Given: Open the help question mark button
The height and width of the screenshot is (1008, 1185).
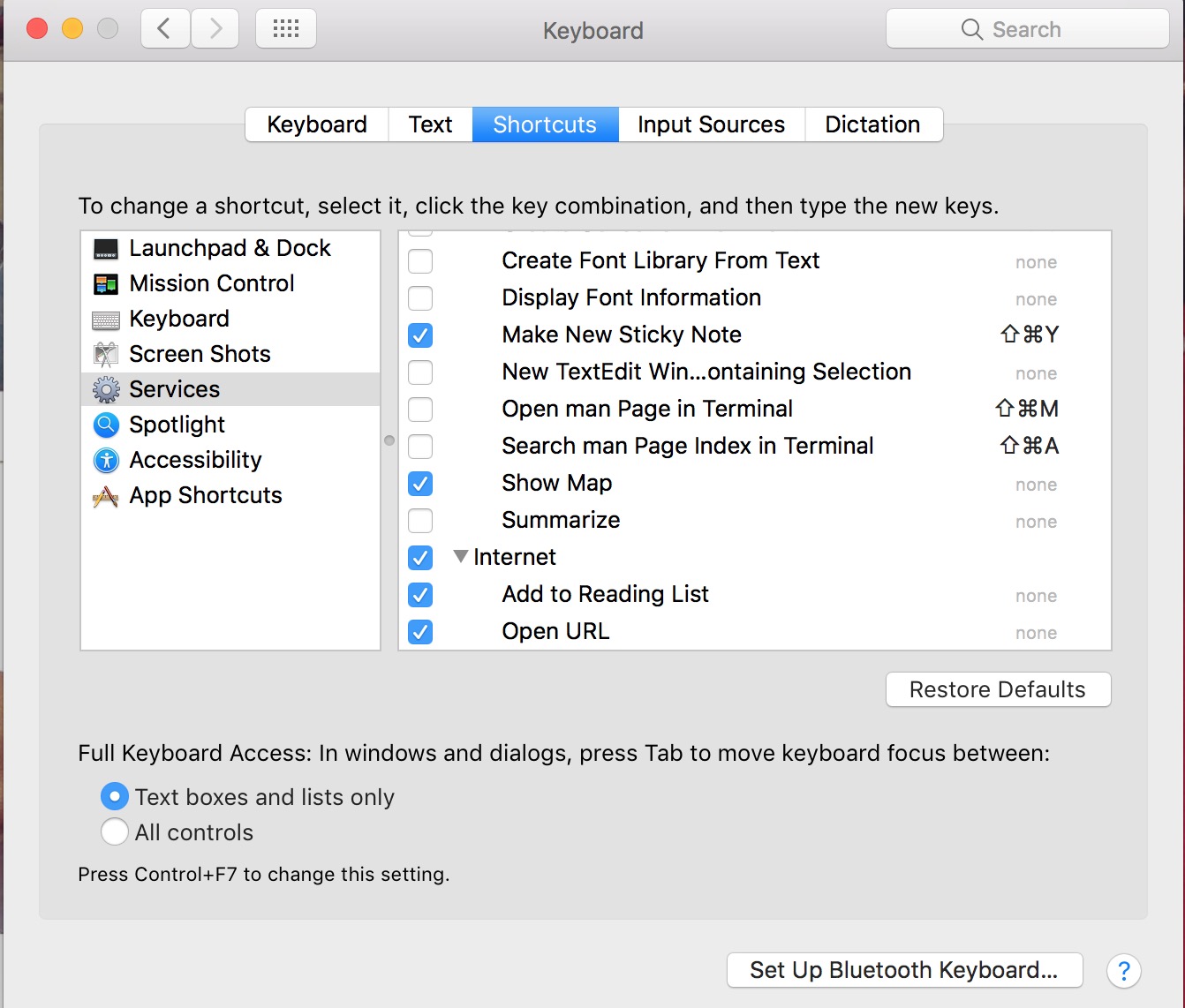Looking at the screenshot, I should pyautogui.click(x=1123, y=971).
